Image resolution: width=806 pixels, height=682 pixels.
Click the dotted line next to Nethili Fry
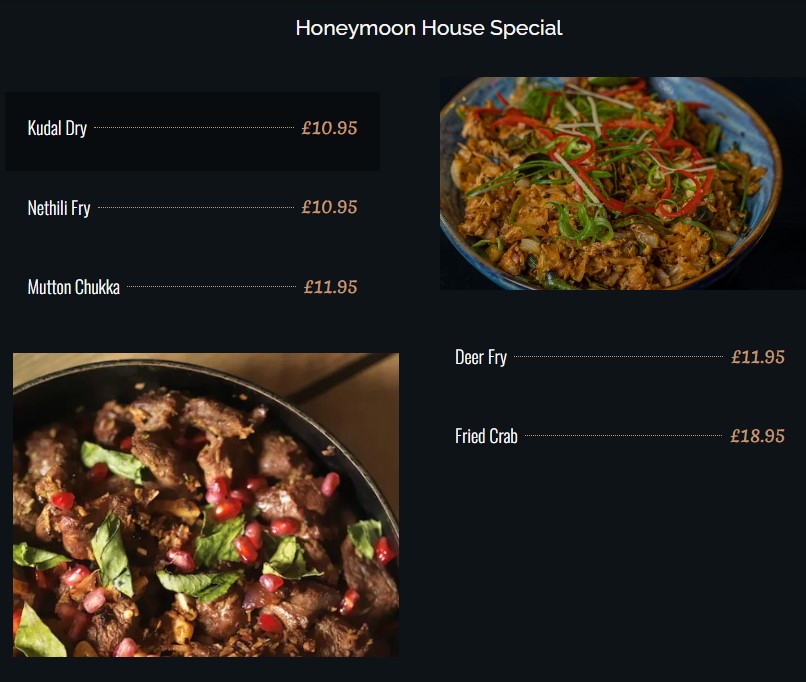pos(196,207)
